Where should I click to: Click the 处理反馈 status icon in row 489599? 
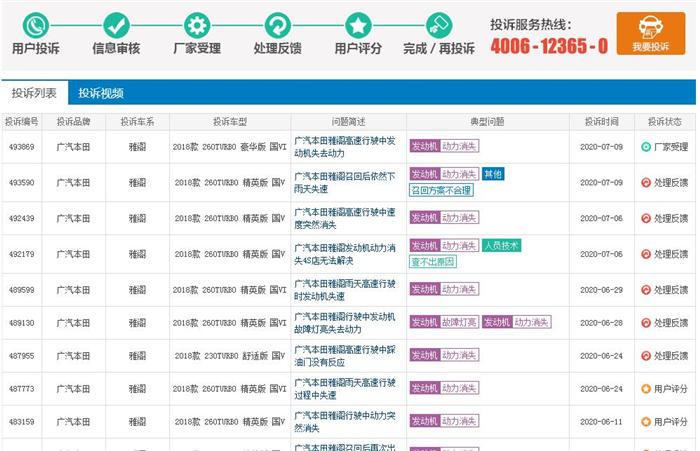(x=646, y=289)
